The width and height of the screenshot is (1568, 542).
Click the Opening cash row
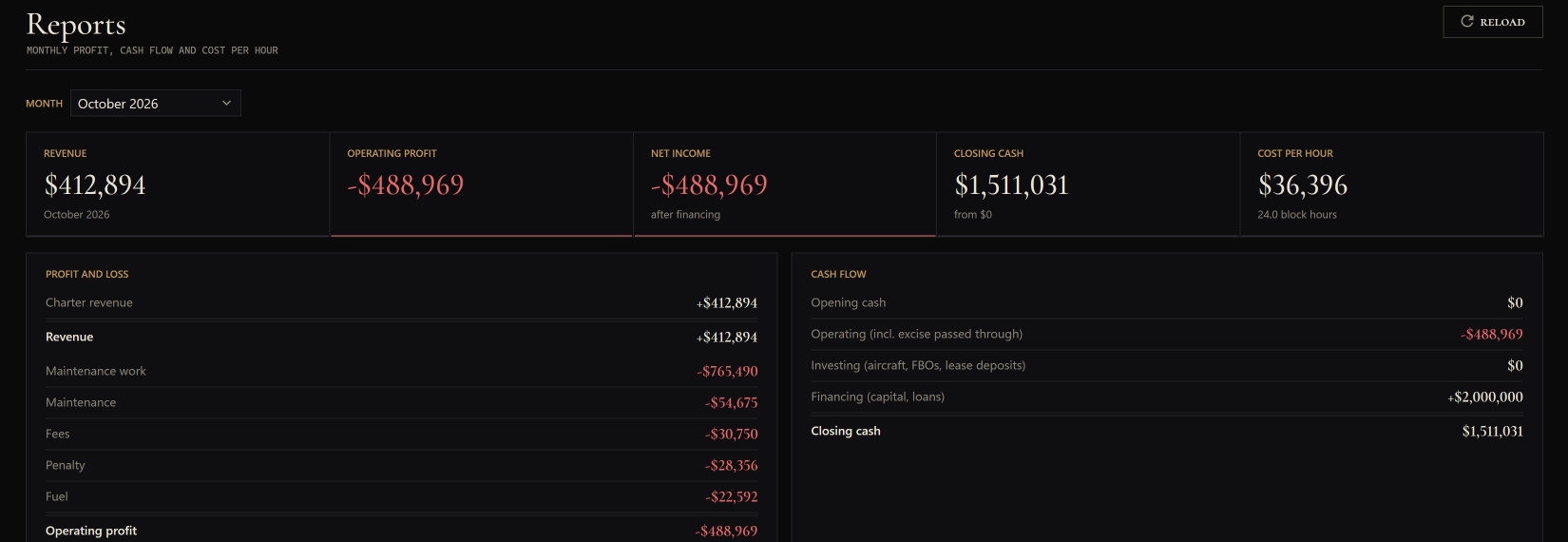point(1167,302)
